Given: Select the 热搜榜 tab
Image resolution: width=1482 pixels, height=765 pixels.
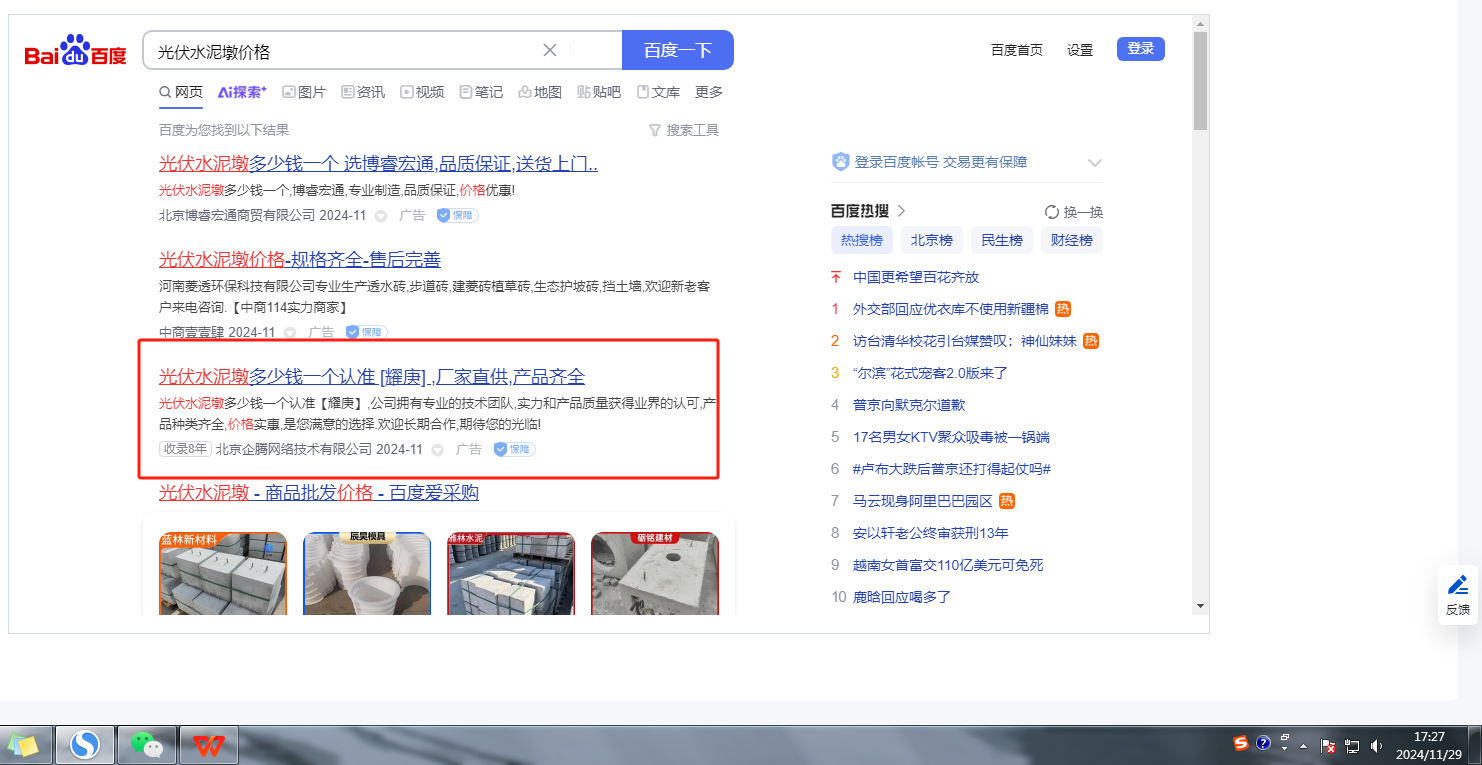Looking at the screenshot, I should (x=862, y=240).
